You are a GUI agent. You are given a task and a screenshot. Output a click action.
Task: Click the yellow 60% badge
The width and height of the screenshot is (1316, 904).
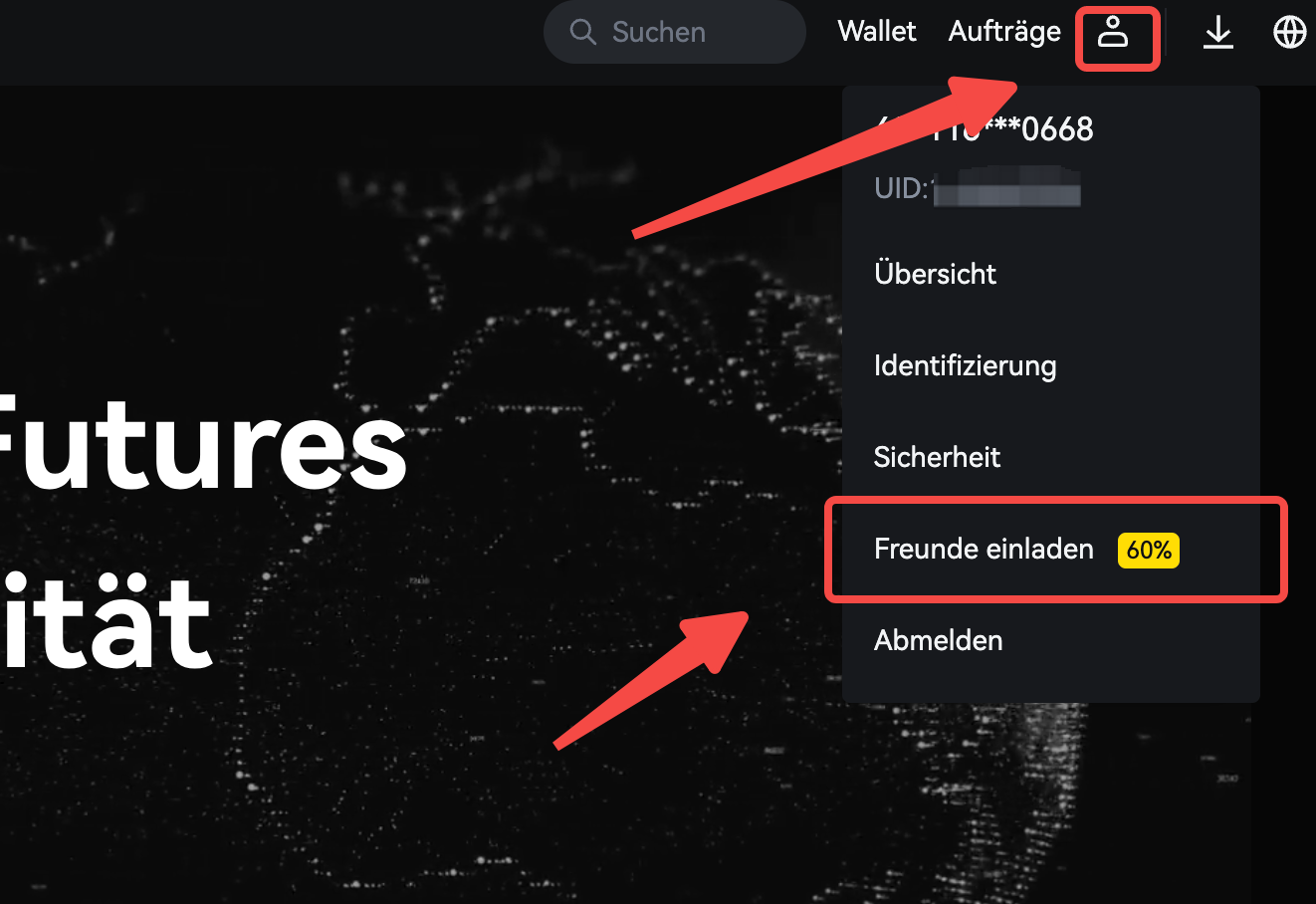tap(1149, 550)
